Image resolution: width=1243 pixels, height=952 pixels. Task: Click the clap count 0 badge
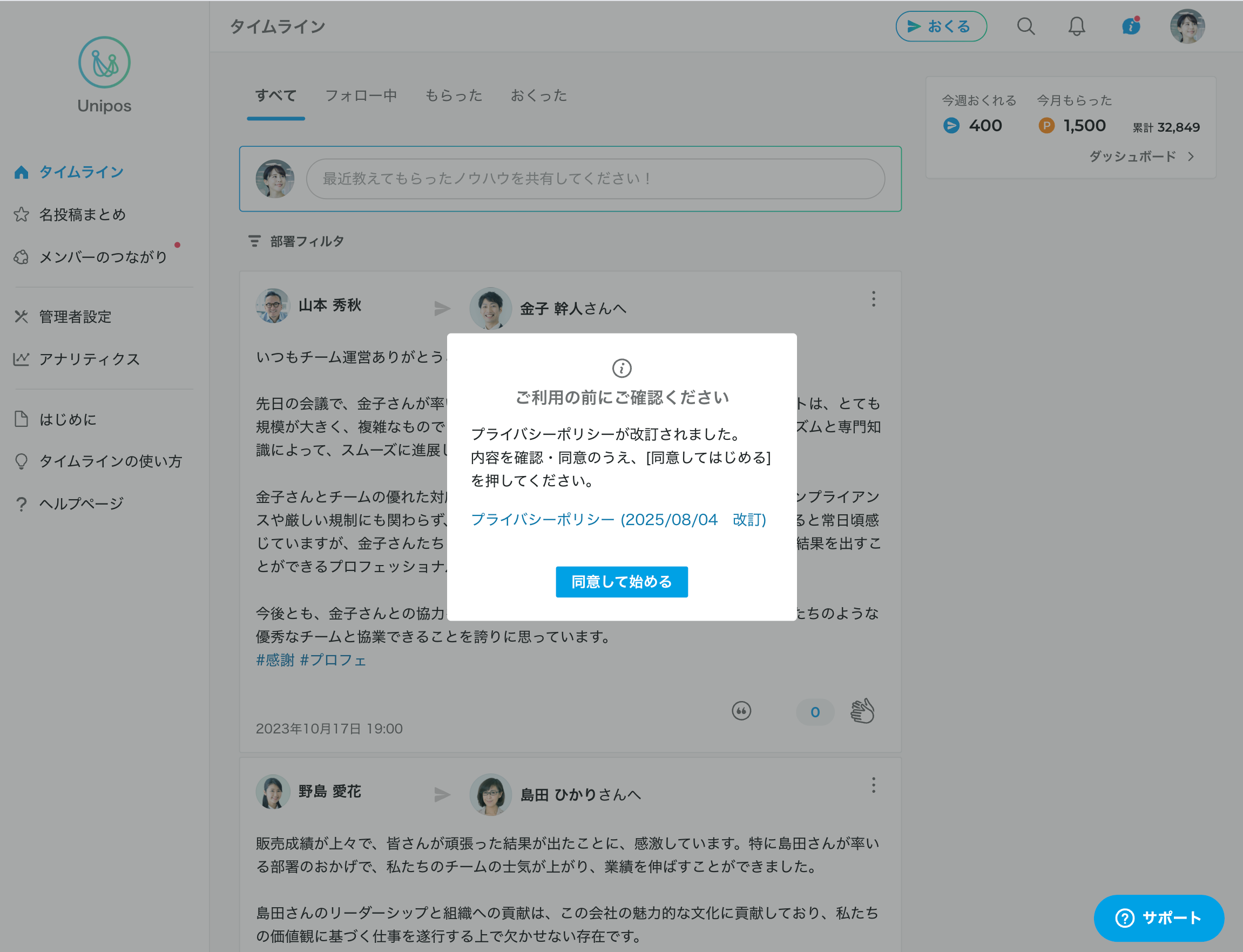815,712
